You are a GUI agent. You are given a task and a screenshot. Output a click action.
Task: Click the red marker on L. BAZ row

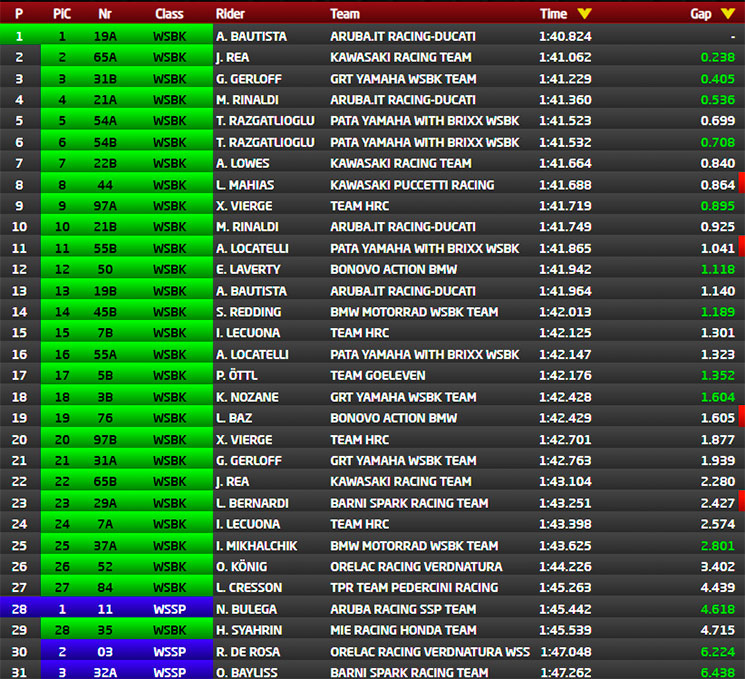click(x=742, y=416)
